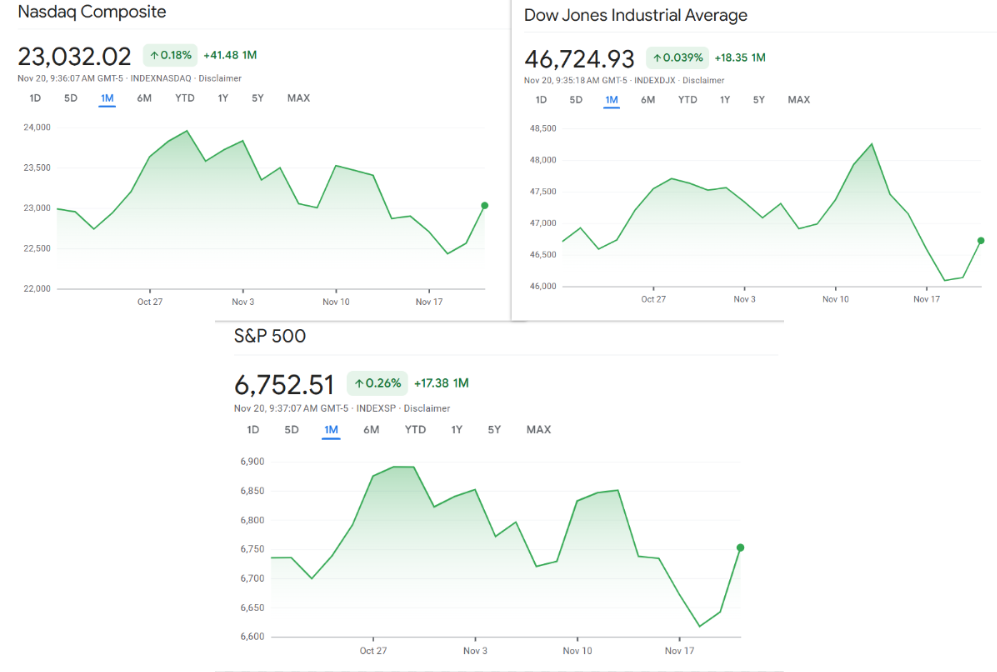Show 5Y view for Dow Jones
This screenshot has width=997, height=672.
pos(759,100)
